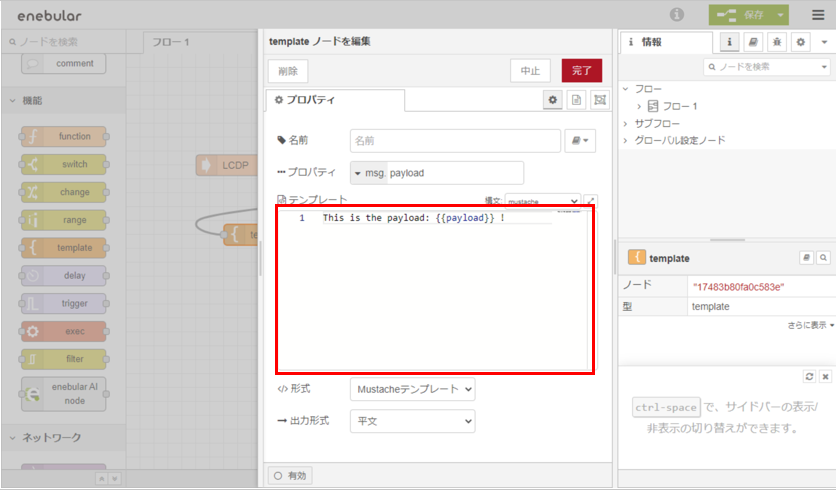This screenshot has width=836, height=490.
Task: Switch to the 情報 sidebar tab
Action: click(x=666, y=42)
